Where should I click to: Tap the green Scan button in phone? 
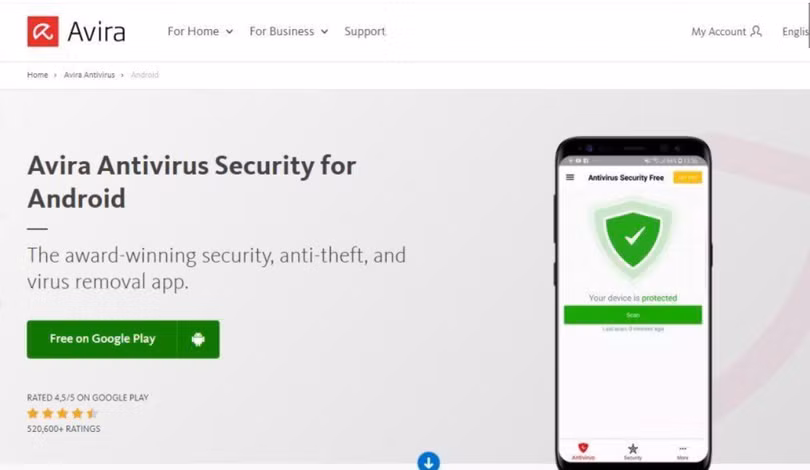633,315
